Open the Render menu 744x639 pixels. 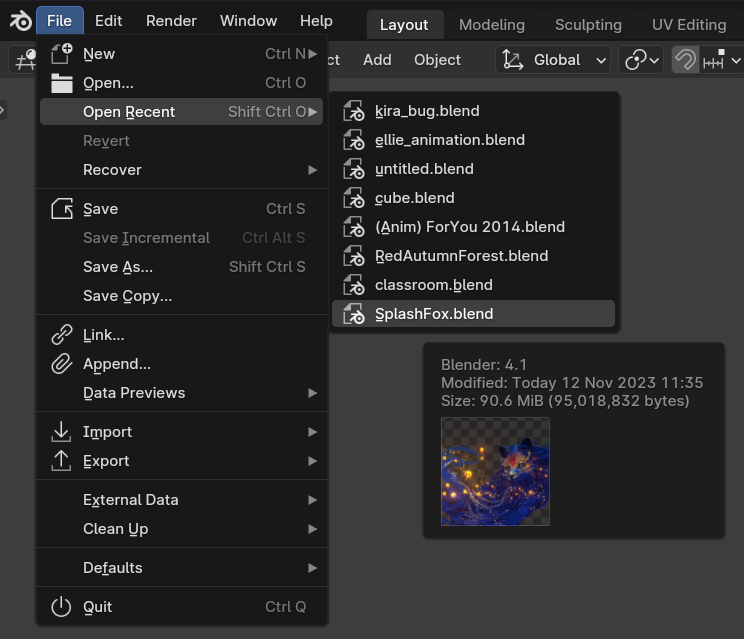171,21
